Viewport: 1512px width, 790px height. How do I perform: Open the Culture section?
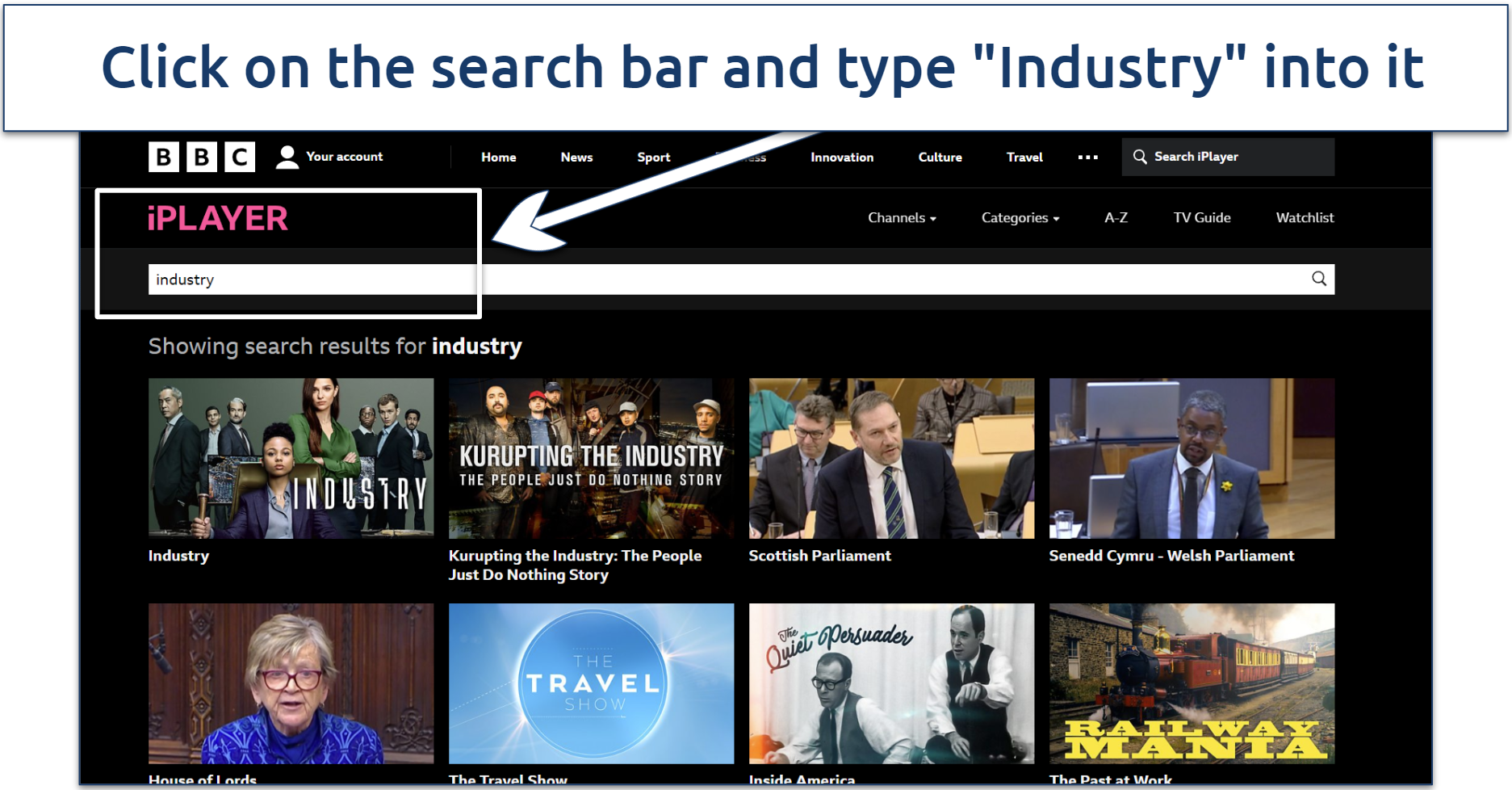tap(940, 158)
